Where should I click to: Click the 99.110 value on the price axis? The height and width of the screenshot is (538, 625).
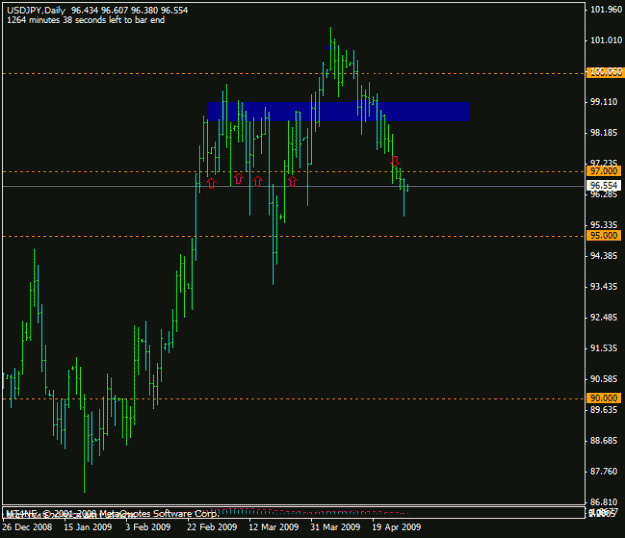click(x=603, y=102)
